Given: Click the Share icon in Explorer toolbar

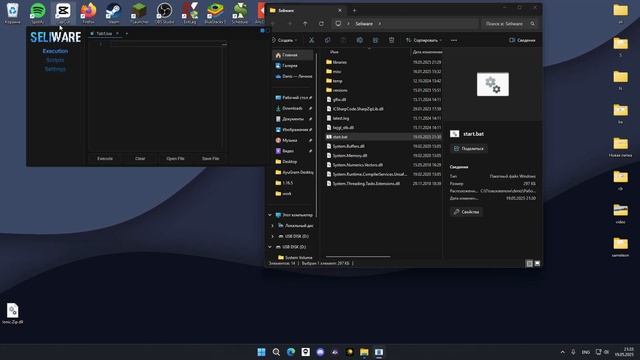Looking at the screenshot, I should click(x=375, y=40).
